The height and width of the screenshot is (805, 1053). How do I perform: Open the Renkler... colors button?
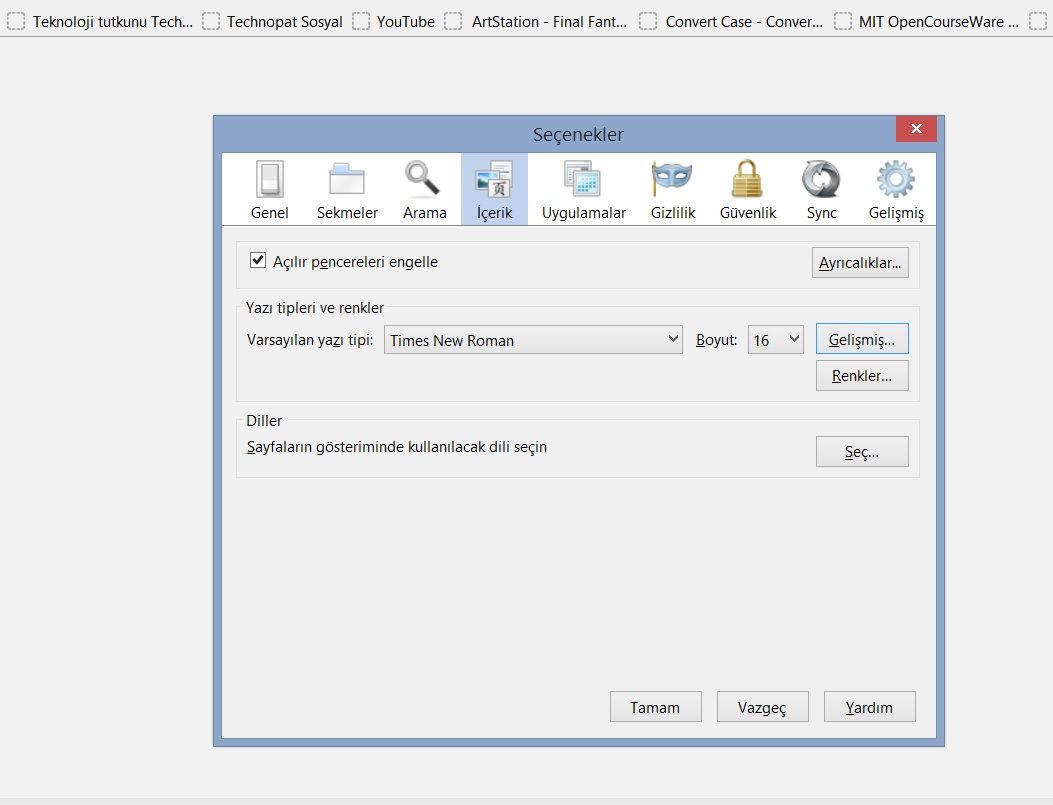click(862, 375)
